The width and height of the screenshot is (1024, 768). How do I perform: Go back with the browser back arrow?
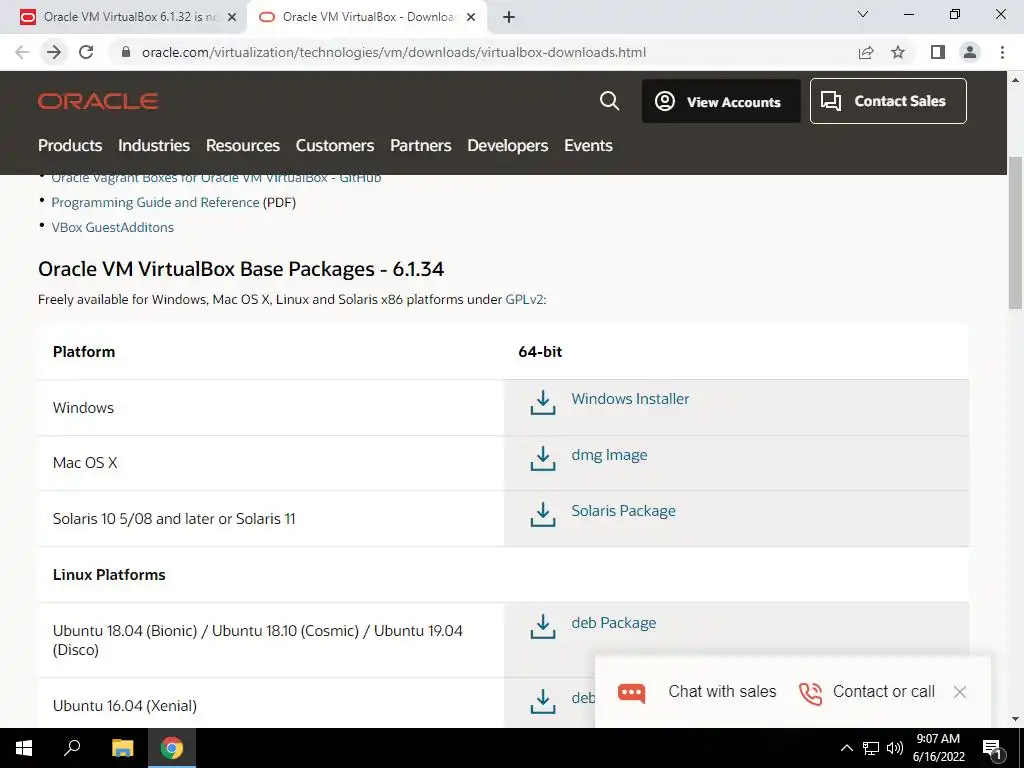click(x=22, y=52)
